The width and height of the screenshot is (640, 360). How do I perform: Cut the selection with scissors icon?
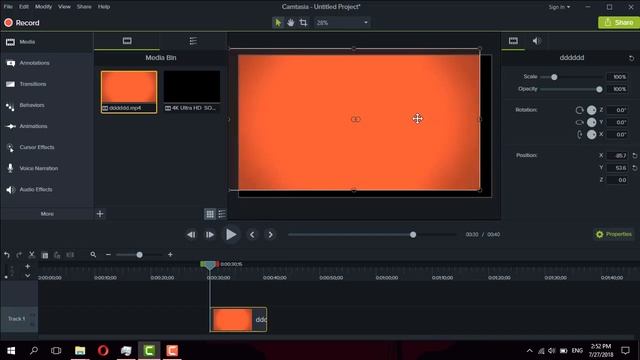[x=31, y=255]
